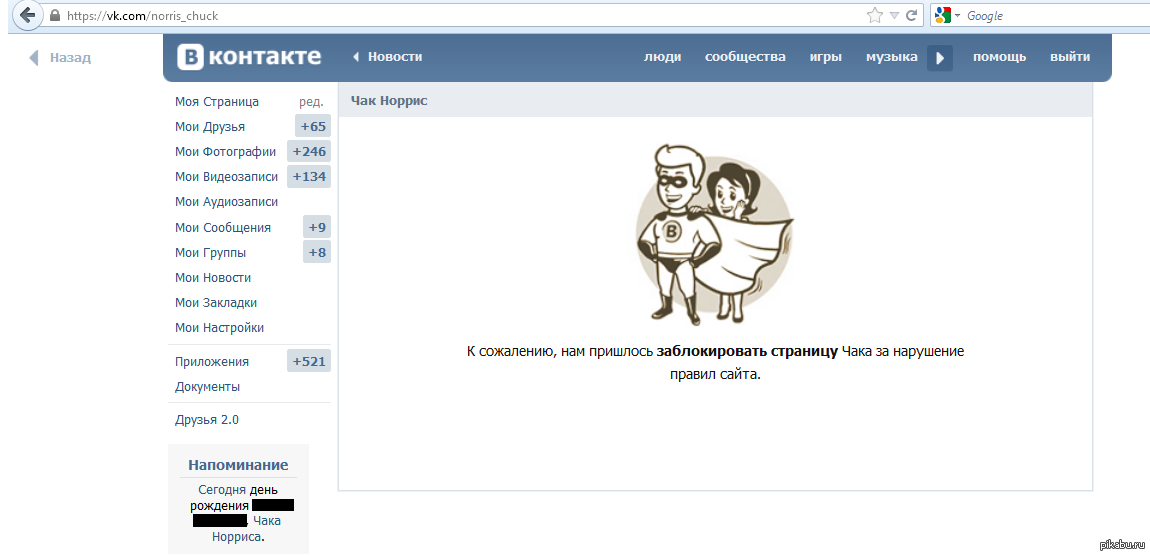The width and height of the screenshot is (1150, 556).
Task: Click the Google search engine icon
Action: pos(941,16)
